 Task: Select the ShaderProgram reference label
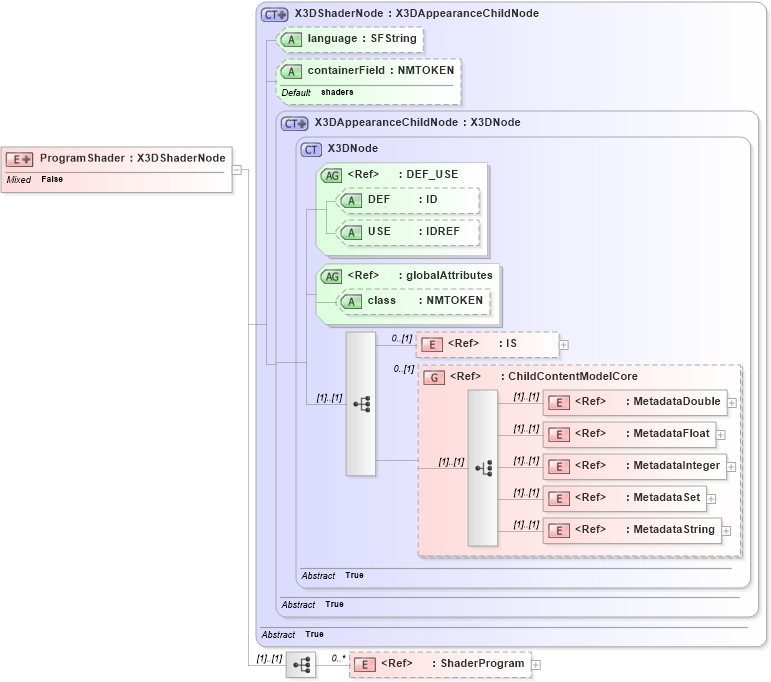pos(452,664)
